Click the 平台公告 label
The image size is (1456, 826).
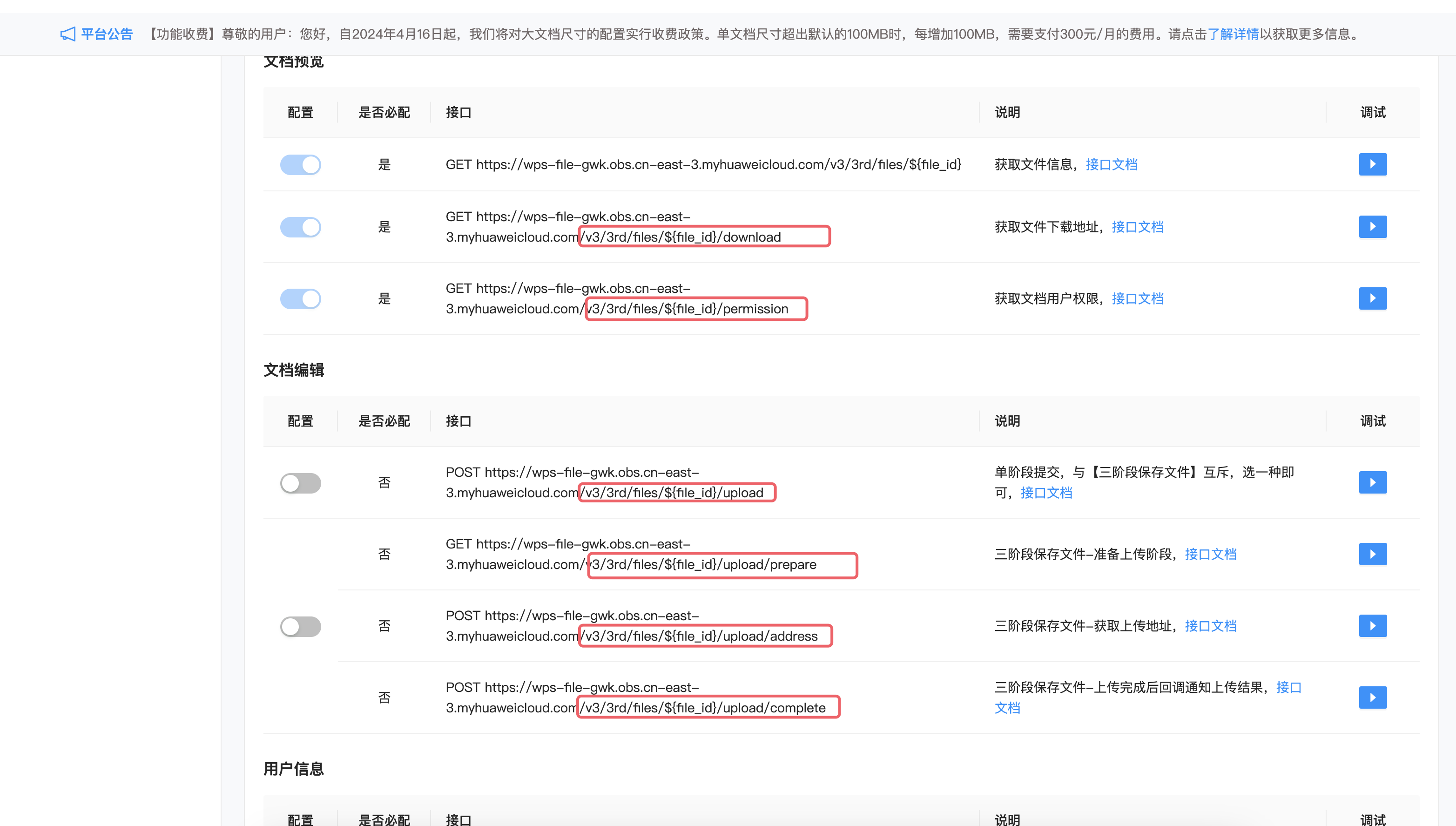click(x=107, y=34)
